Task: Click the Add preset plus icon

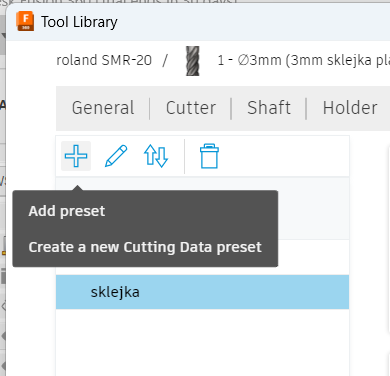Action: click(x=76, y=156)
